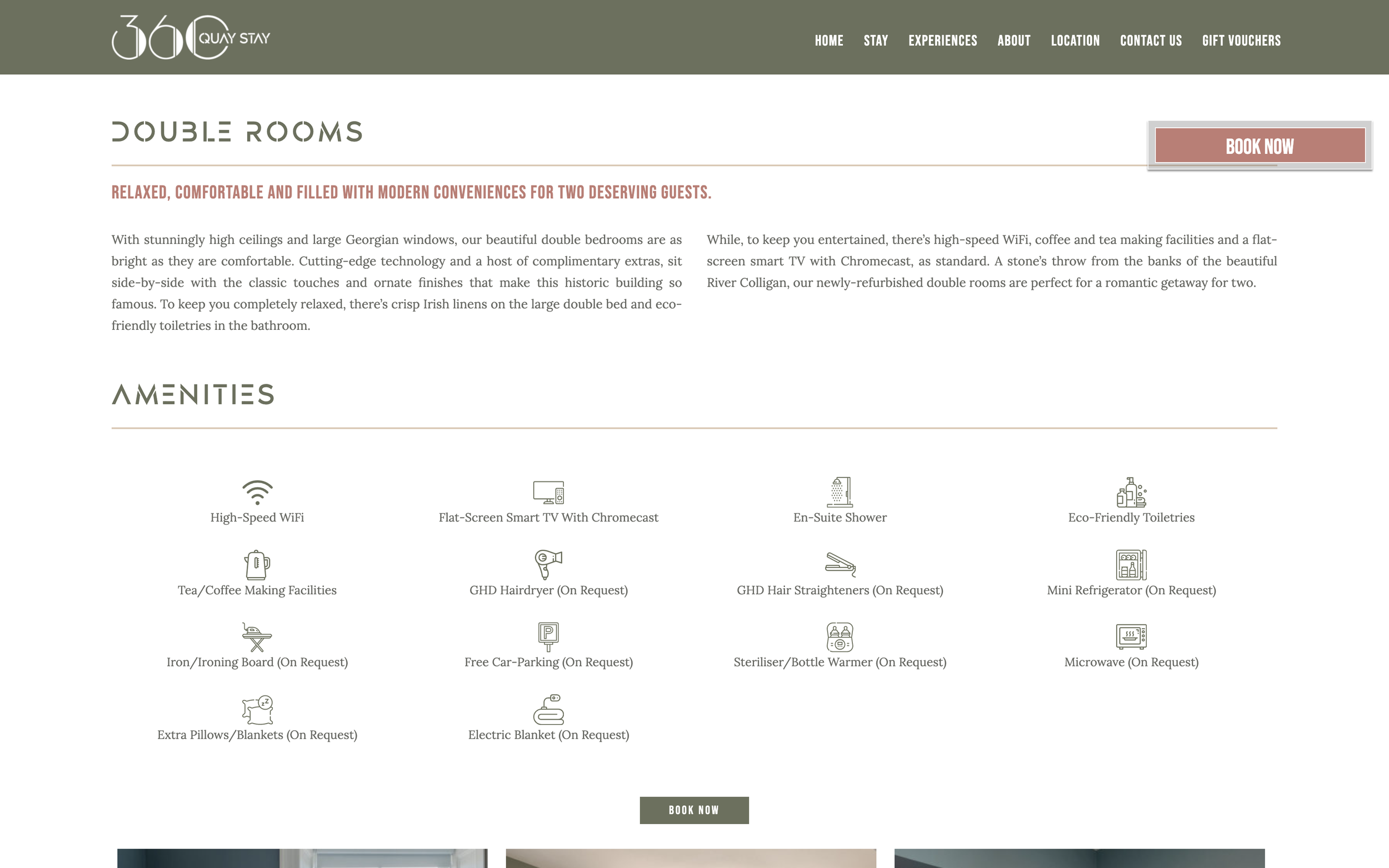Click the GHD Hairdryer icon
Viewport: 1389px width, 868px height.
548,564
